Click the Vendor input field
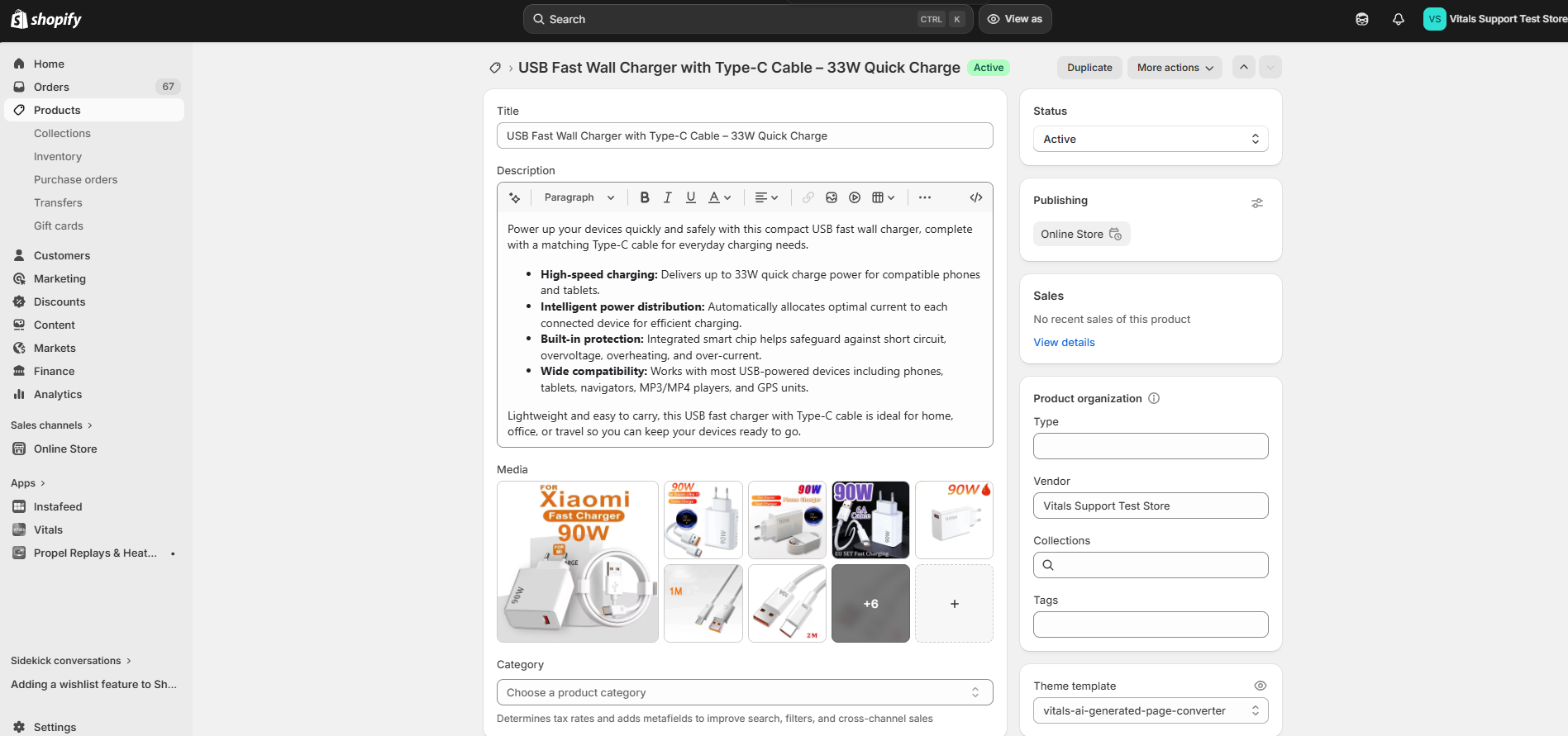The image size is (1568, 736). pos(1151,506)
